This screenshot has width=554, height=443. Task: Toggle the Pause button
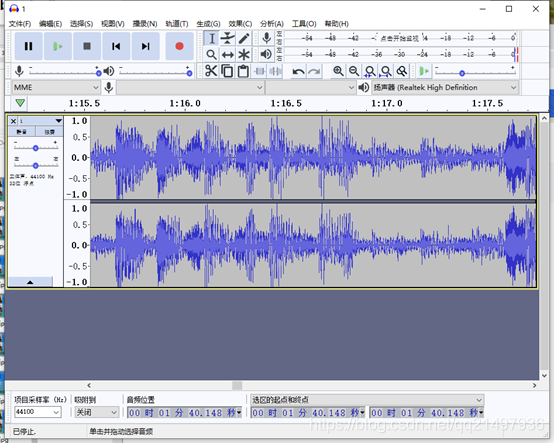click(x=29, y=46)
